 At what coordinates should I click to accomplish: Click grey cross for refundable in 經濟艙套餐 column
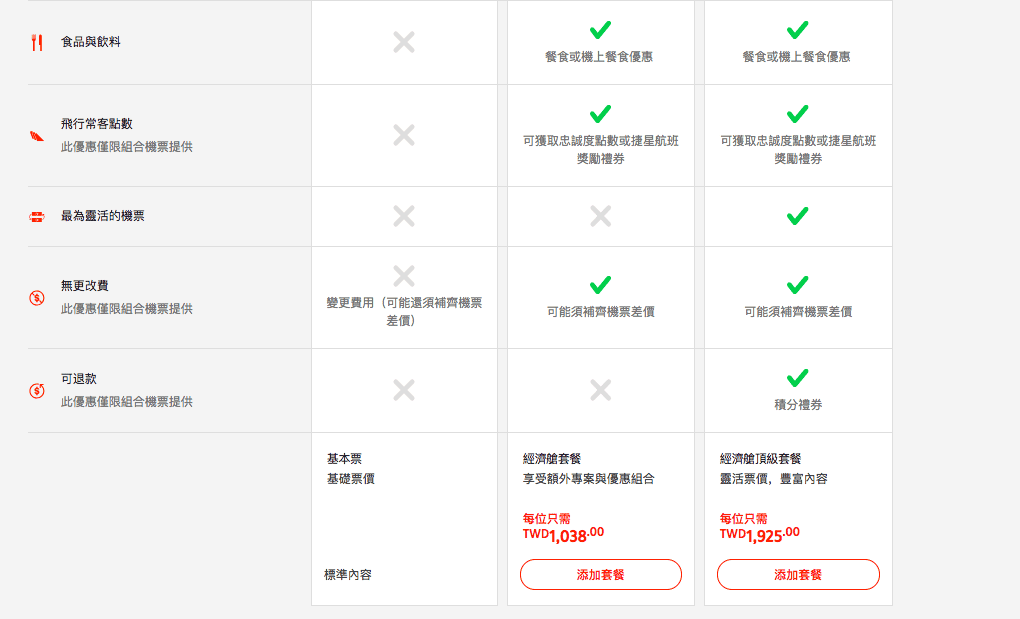600,390
